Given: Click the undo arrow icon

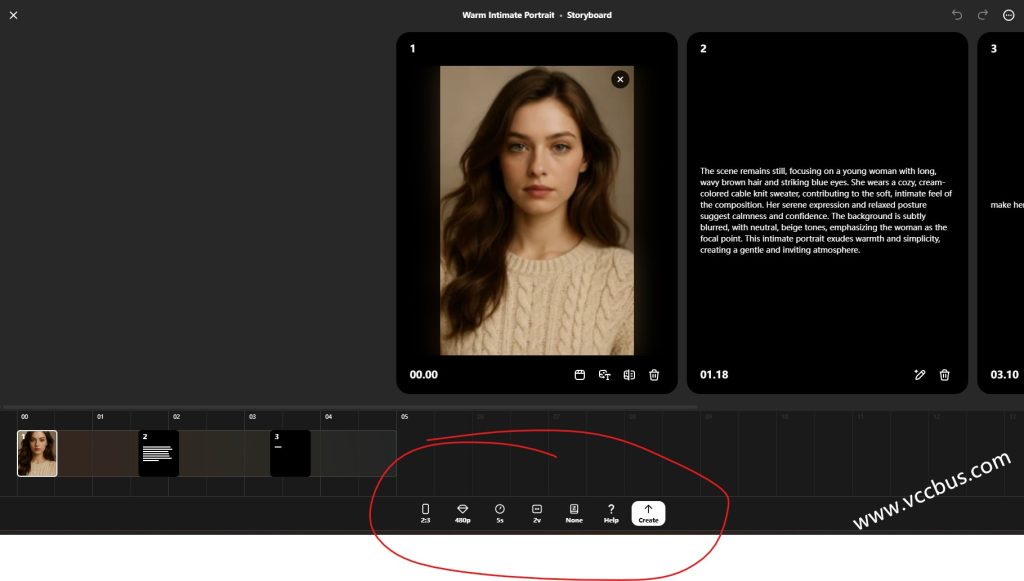Looking at the screenshot, I should pyautogui.click(x=957, y=15).
